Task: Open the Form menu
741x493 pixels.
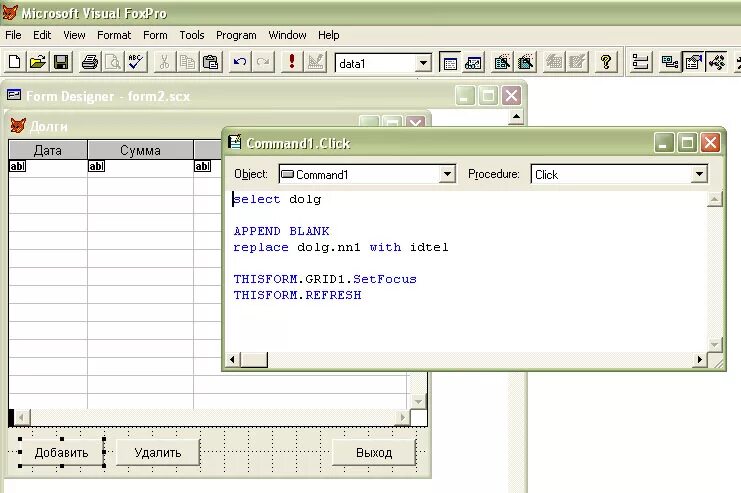Action: pos(155,35)
